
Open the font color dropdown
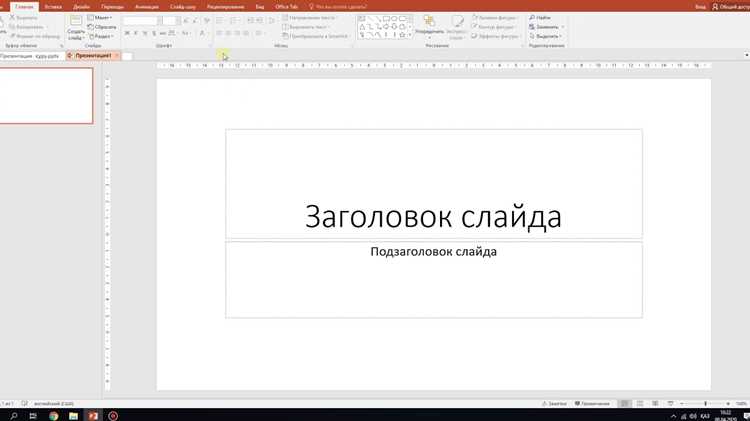(203, 33)
